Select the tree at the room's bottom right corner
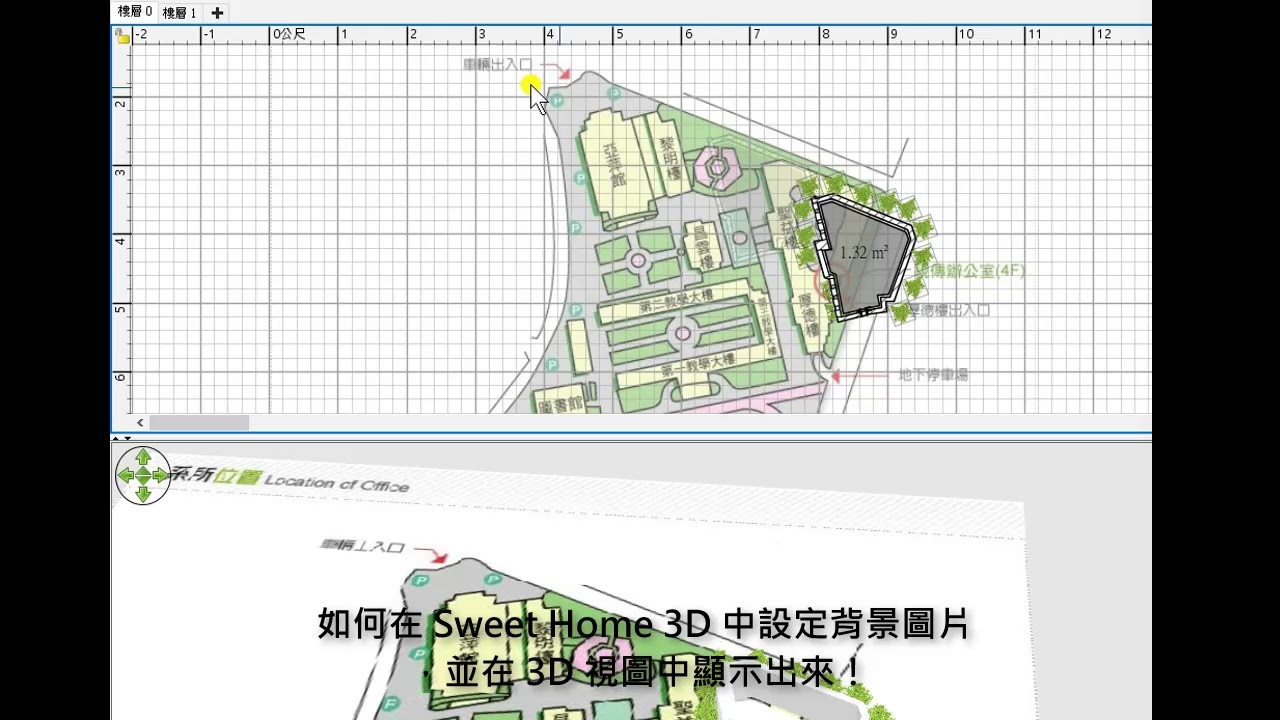Image resolution: width=1280 pixels, height=720 pixels. (901, 313)
